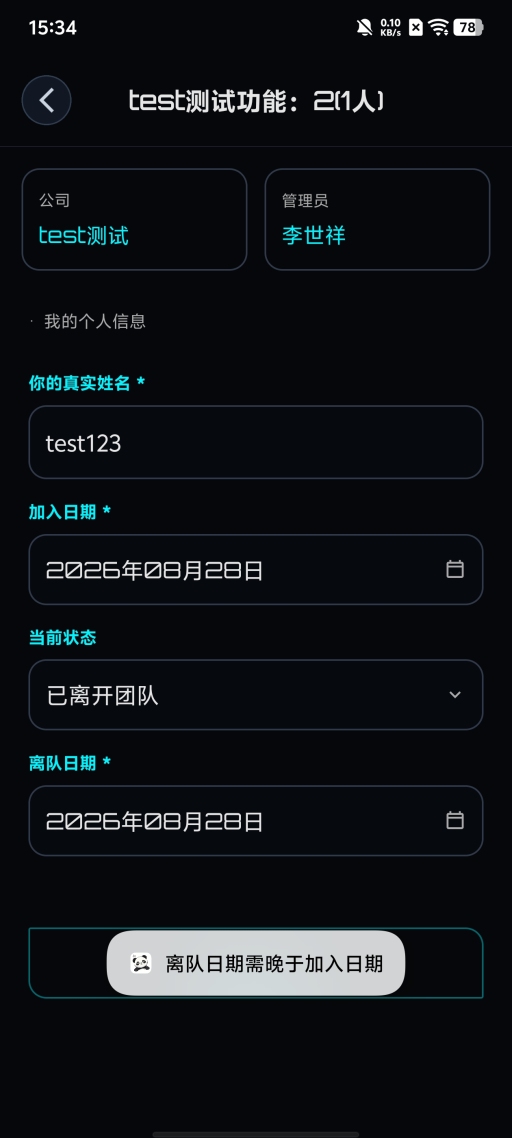Select the 加入日期 date field
Image resolution: width=512 pixels, height=1138 pixels.
(x=256, y=570)
